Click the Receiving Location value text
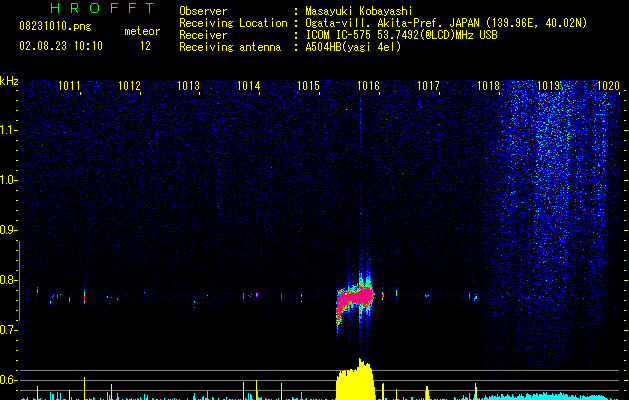The height and width of the screenshot is (400, 629). [x=446, y=23]
